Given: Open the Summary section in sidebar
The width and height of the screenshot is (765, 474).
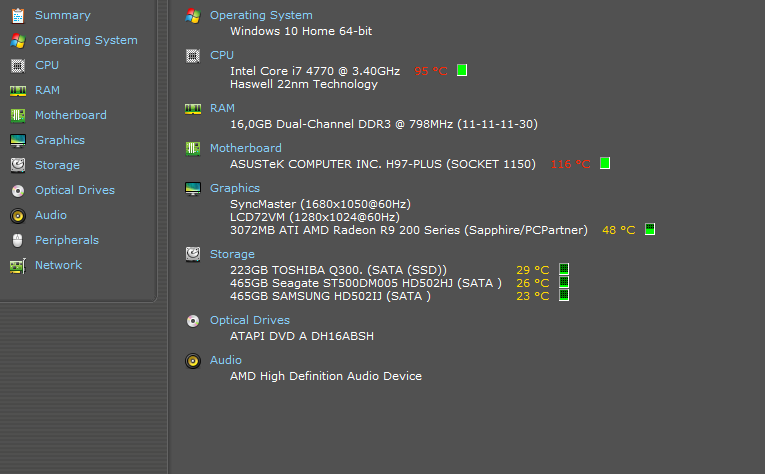Looking at the screenshot, I should point(63,15).
